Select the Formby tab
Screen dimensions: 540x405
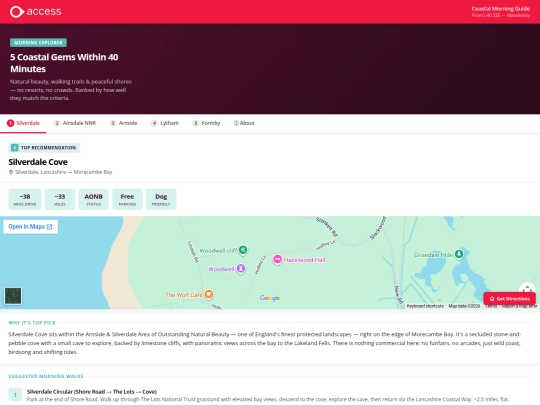[x=206, y=123]
